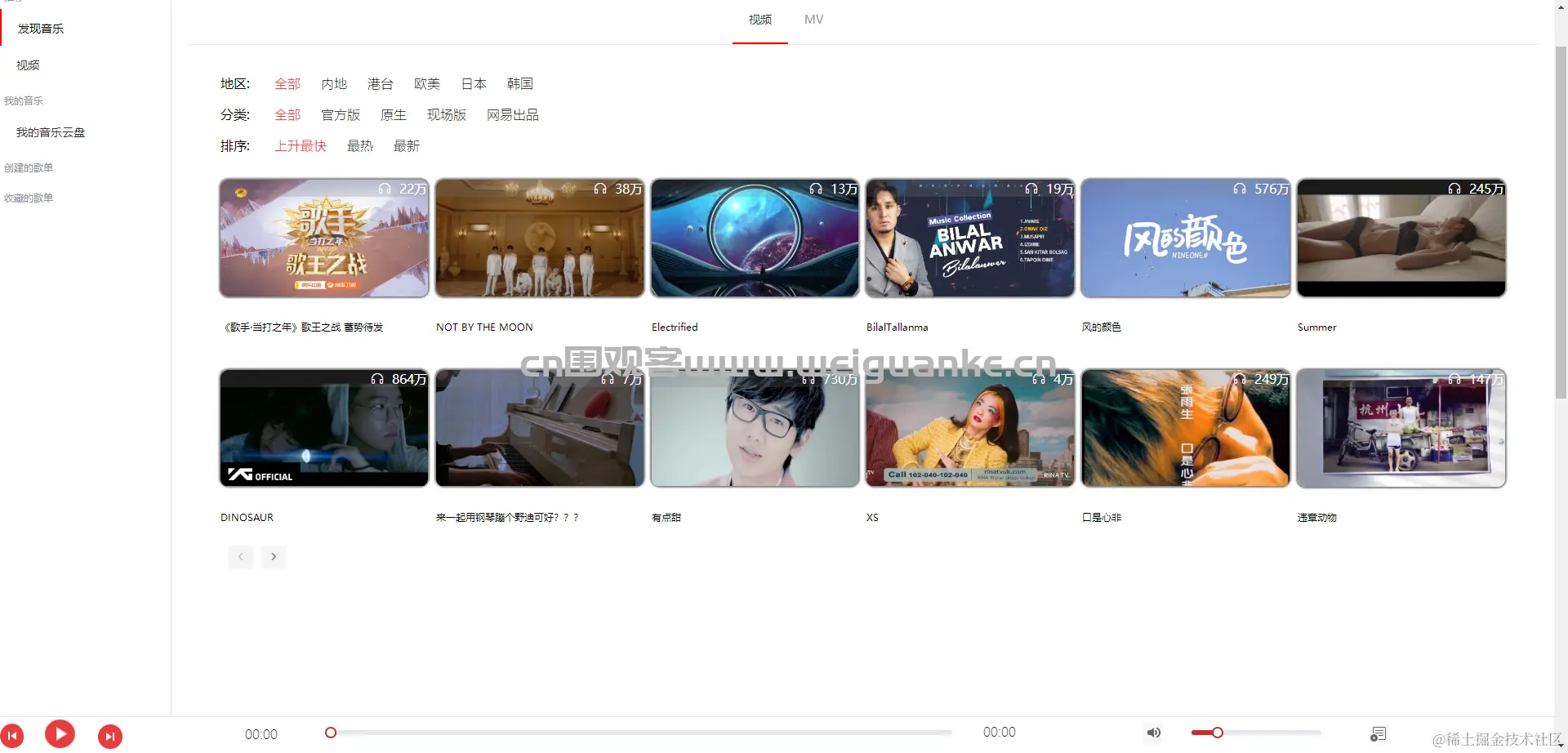The width and height of the screenshot is (1568, 753).
Task: Open the NOT BY THE MOON thumbnail
Action: pos(540,238)
